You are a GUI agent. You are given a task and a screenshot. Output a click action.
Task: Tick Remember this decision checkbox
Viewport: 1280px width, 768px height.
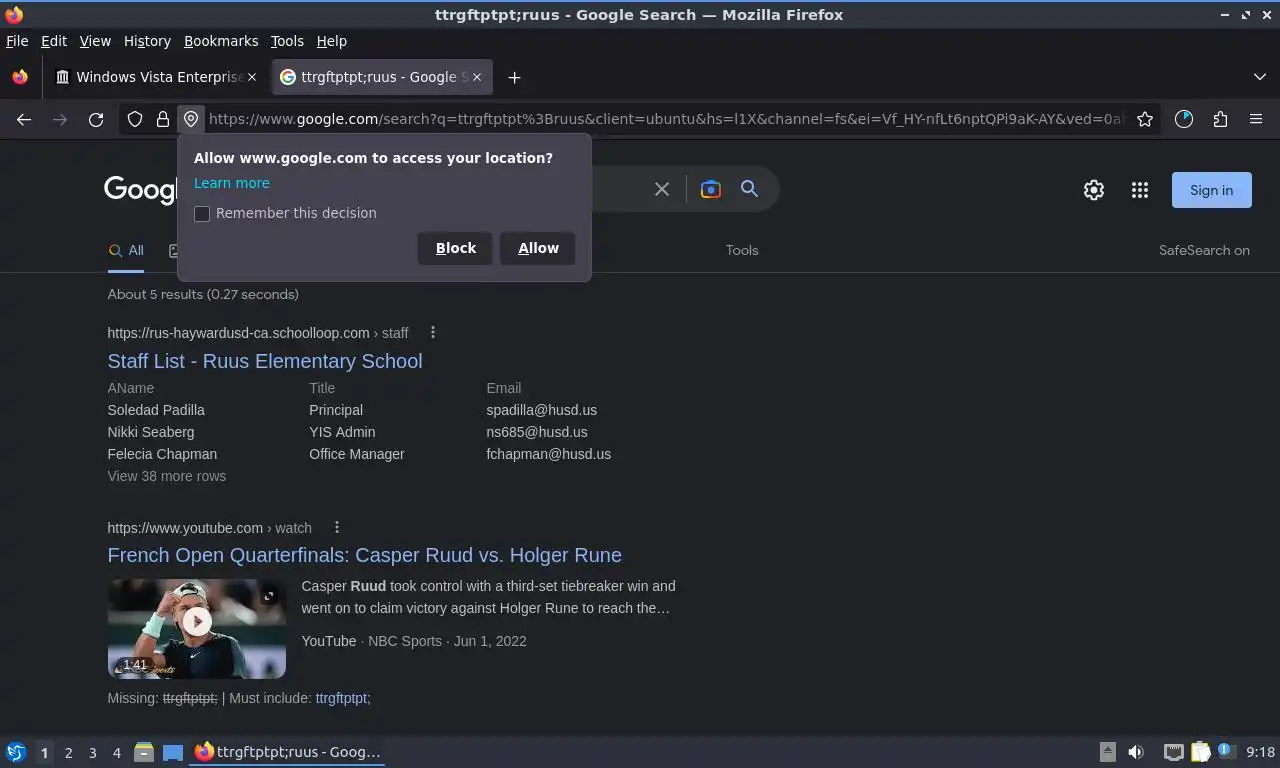(x=202, y=213)
